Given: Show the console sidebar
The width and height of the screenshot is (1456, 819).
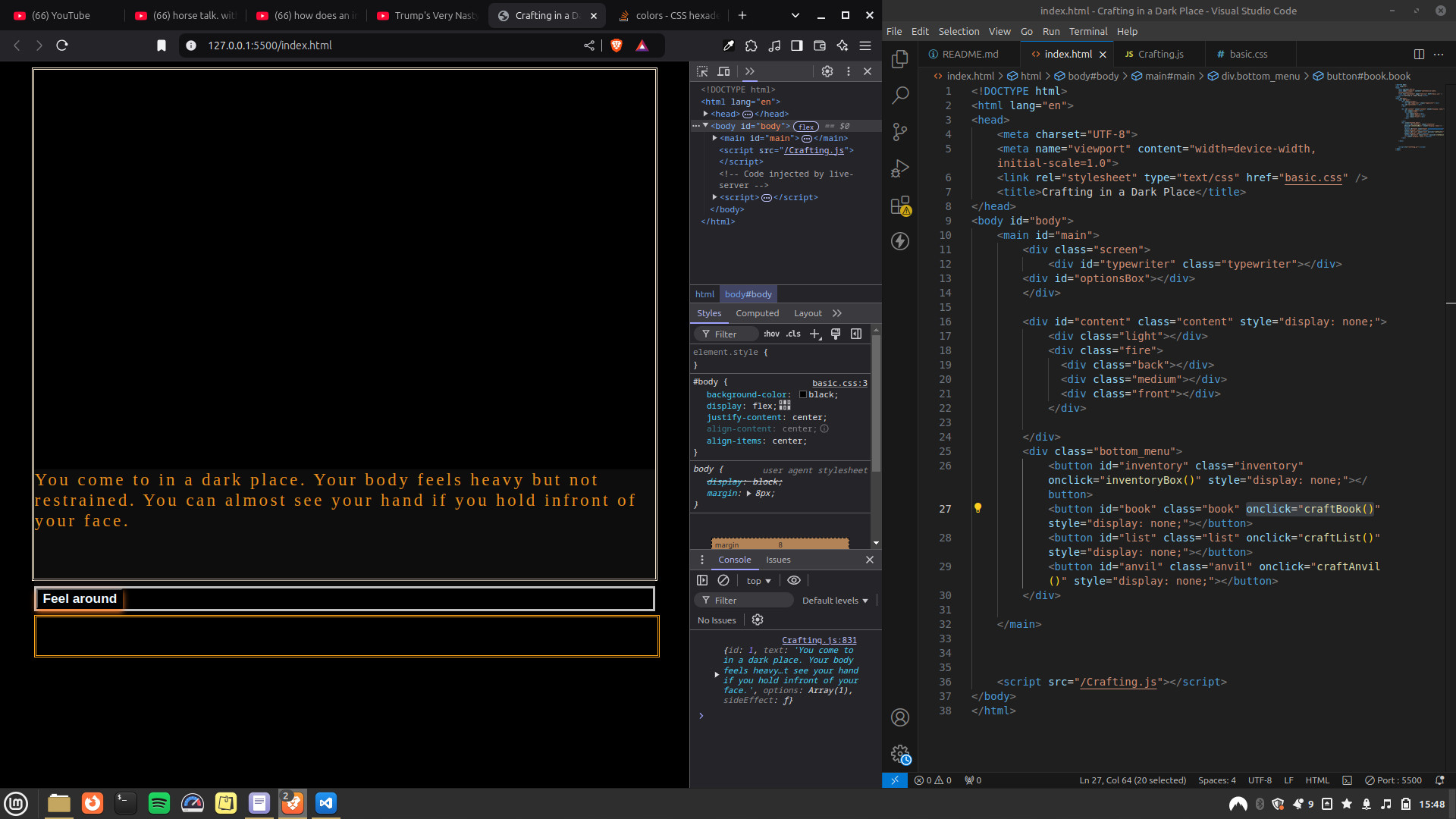Looking at the screenshot, I should (702, 580).
